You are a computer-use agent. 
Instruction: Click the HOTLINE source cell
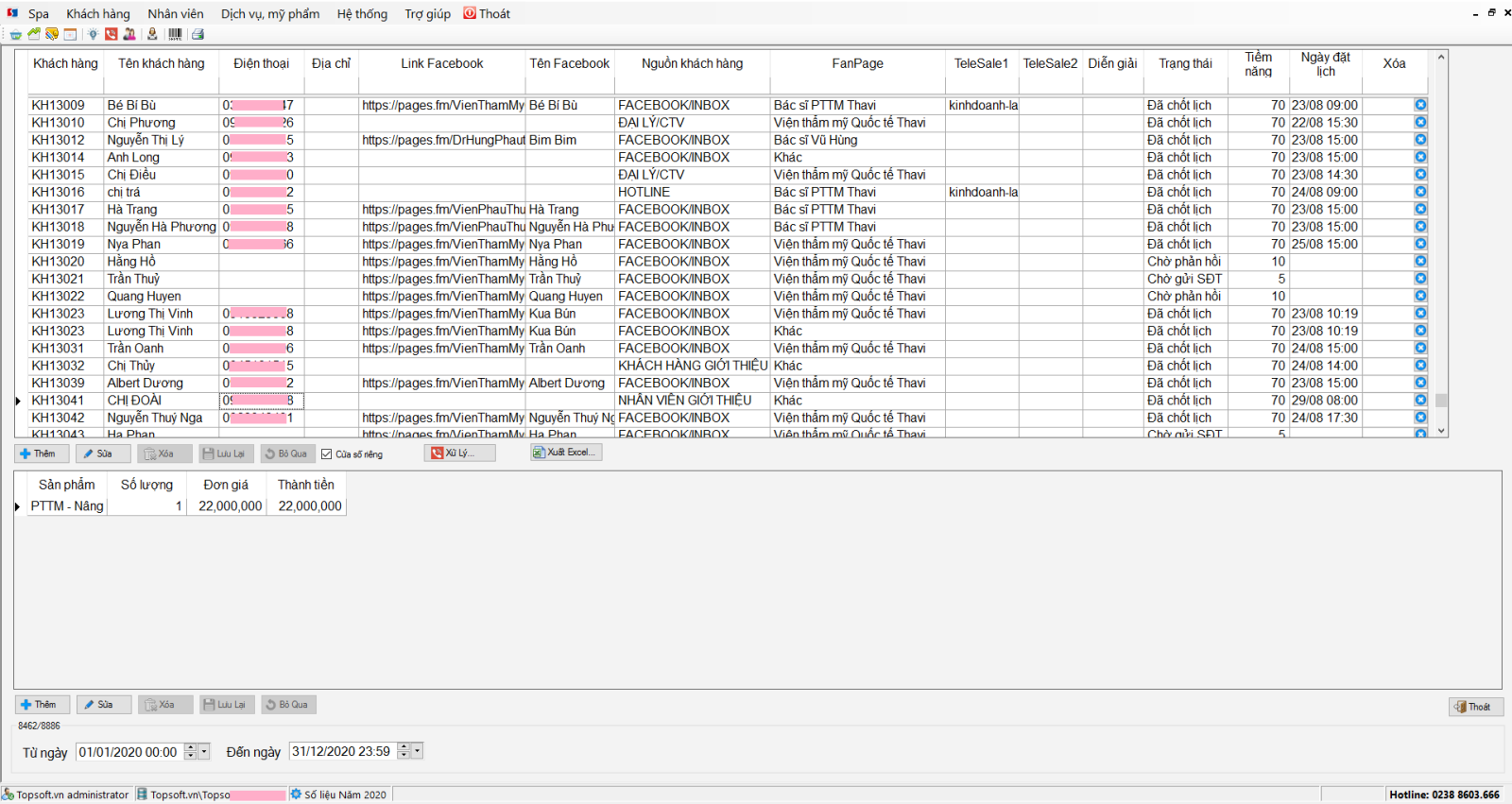click(x=693, y=193)
